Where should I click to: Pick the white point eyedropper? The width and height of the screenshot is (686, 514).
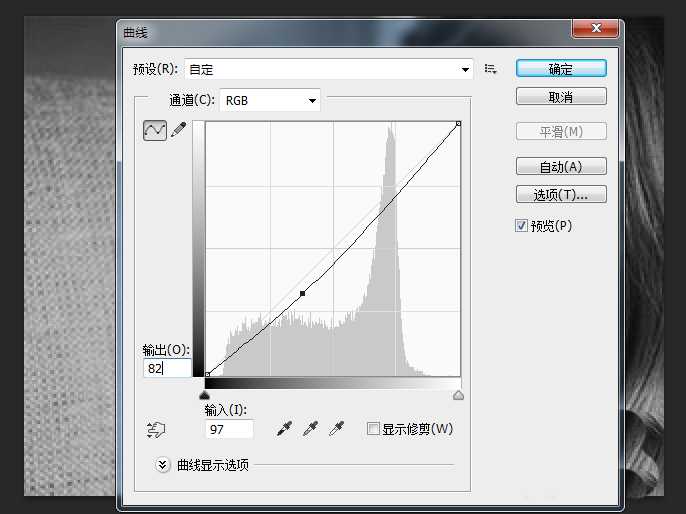click(x=337, y=429)
